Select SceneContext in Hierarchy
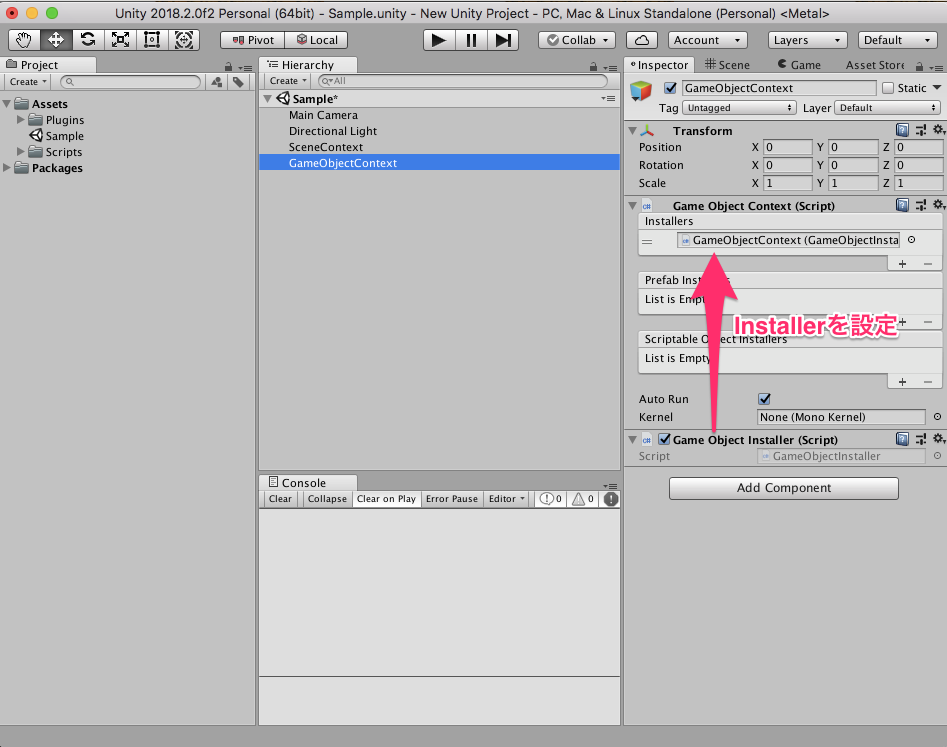This screenshot has height=747, width=947. point(326,147)
